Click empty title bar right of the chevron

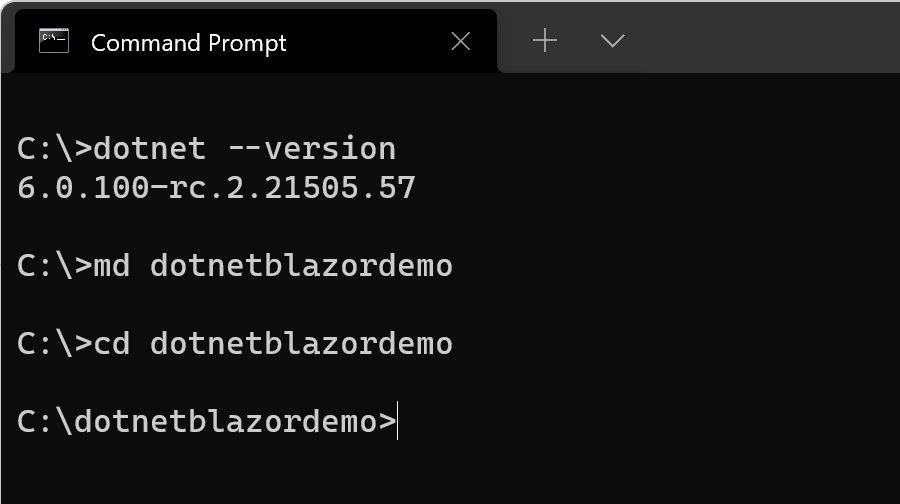click(770, 40)
